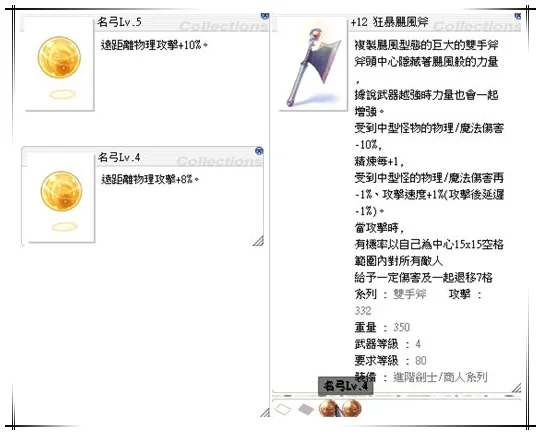The width and height of the screenshot is (541, 435).
Task: Click the 名弓Lv.5 window title
Action: click(x=119, y=22)
